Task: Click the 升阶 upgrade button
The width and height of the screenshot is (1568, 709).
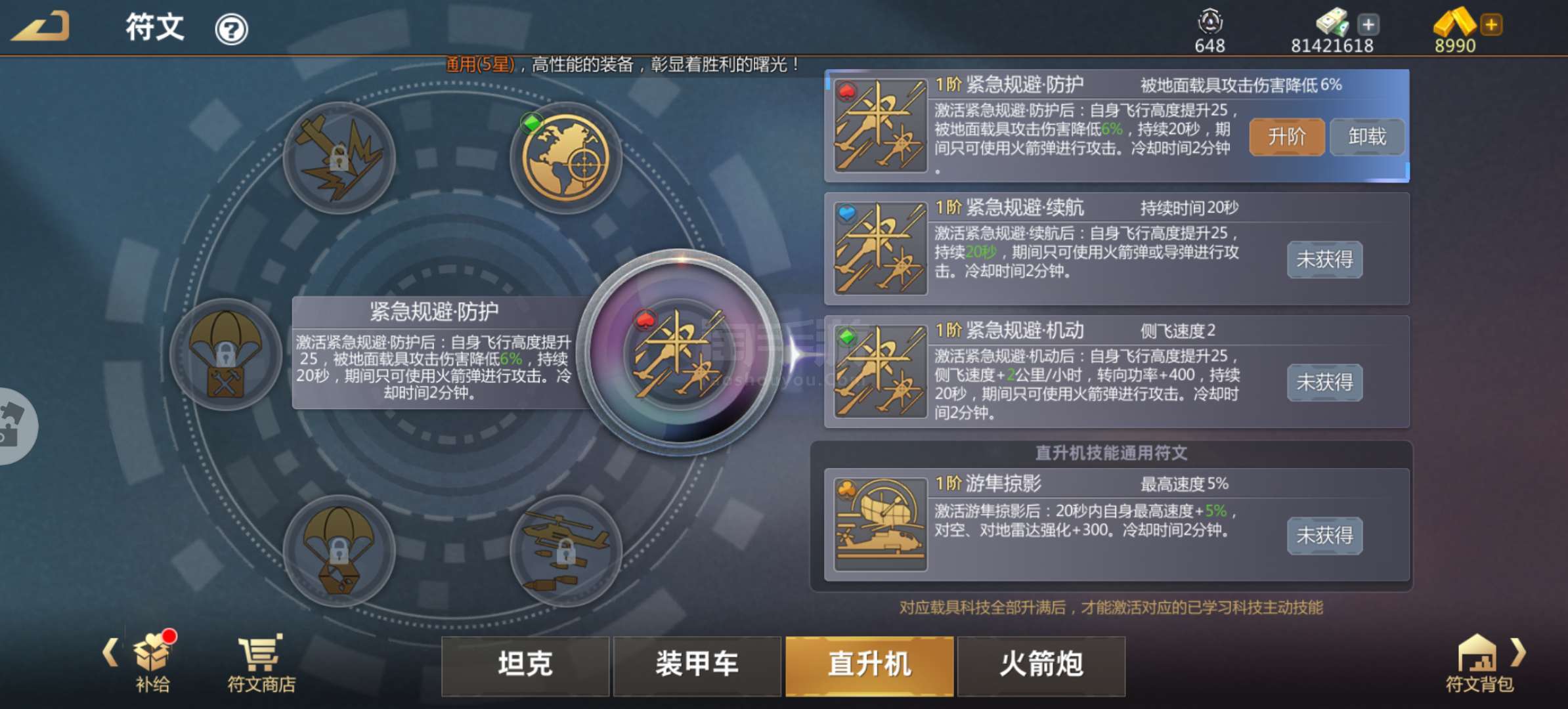Action: click(1287, 137)
